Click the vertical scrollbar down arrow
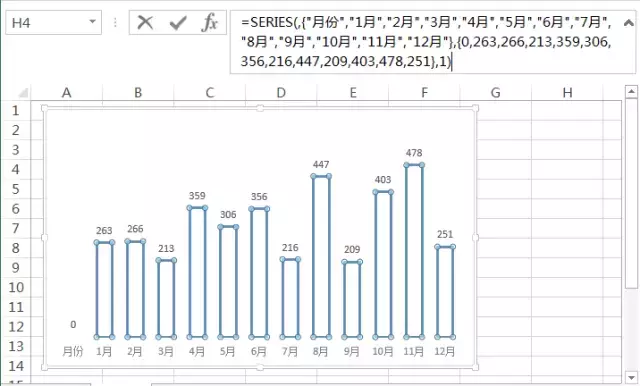The width and height of the screenshot is (640, 386). [631, 378]
